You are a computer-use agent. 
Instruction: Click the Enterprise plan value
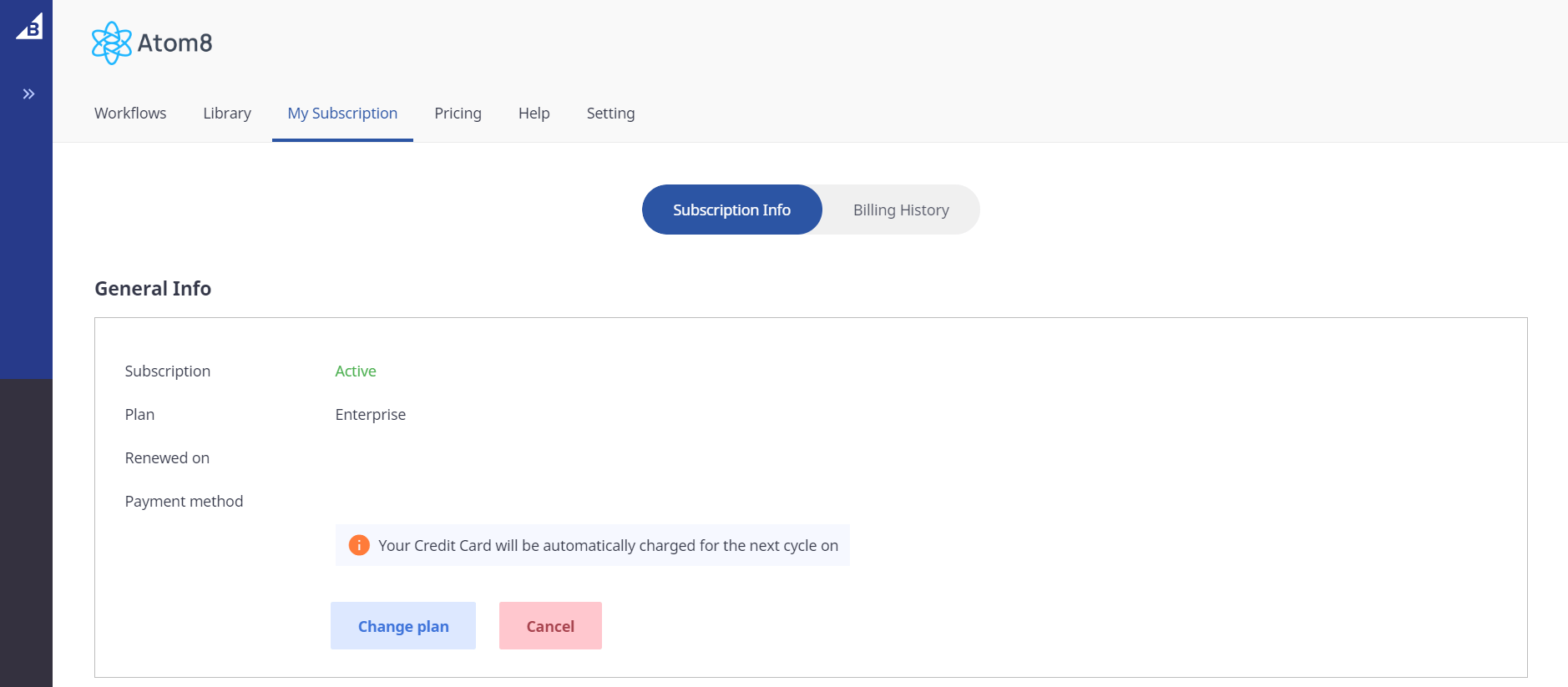pos(371,415)
